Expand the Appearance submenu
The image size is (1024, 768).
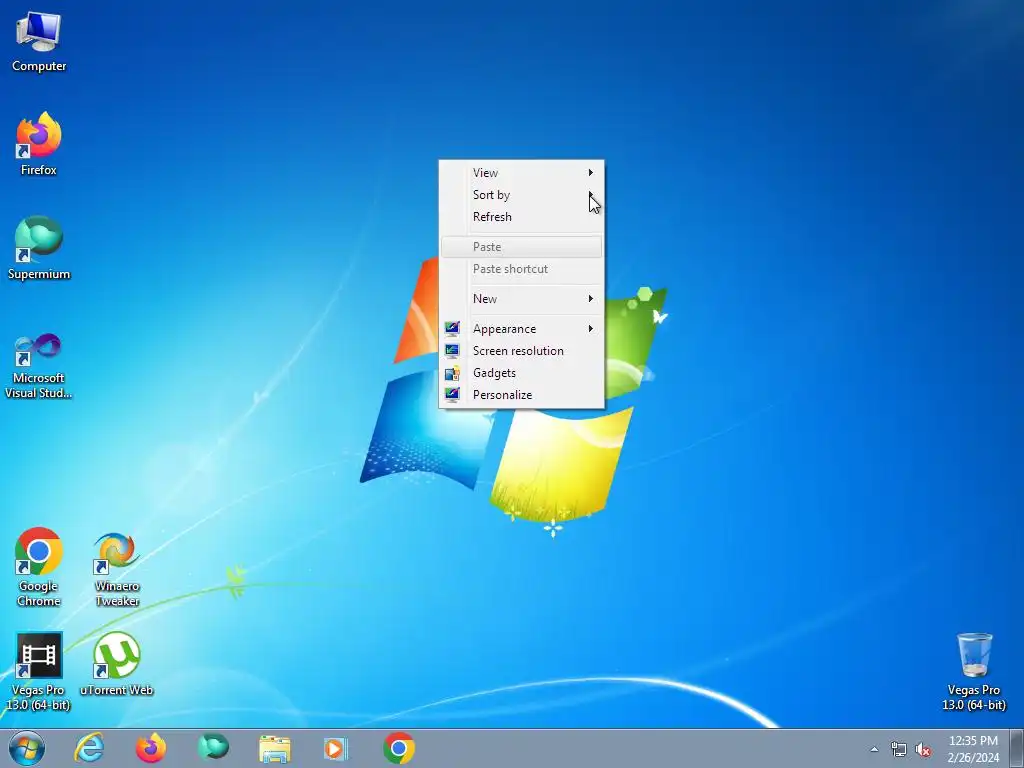[521, 328]
